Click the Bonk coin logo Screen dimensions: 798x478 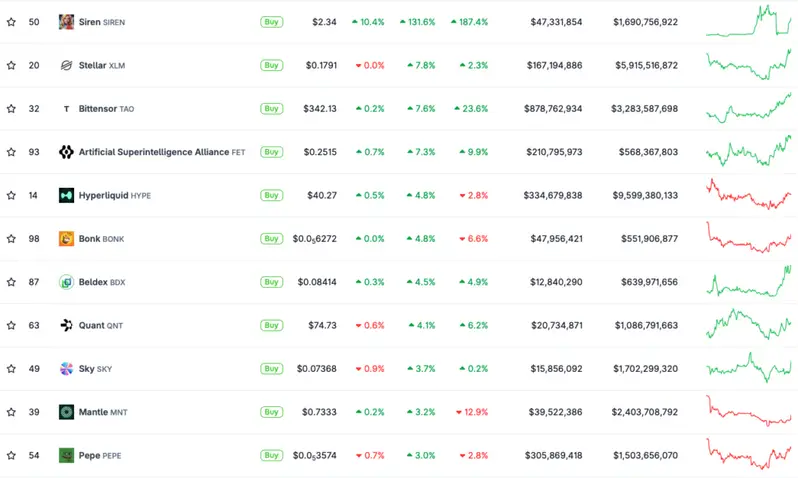pos(66,238)
